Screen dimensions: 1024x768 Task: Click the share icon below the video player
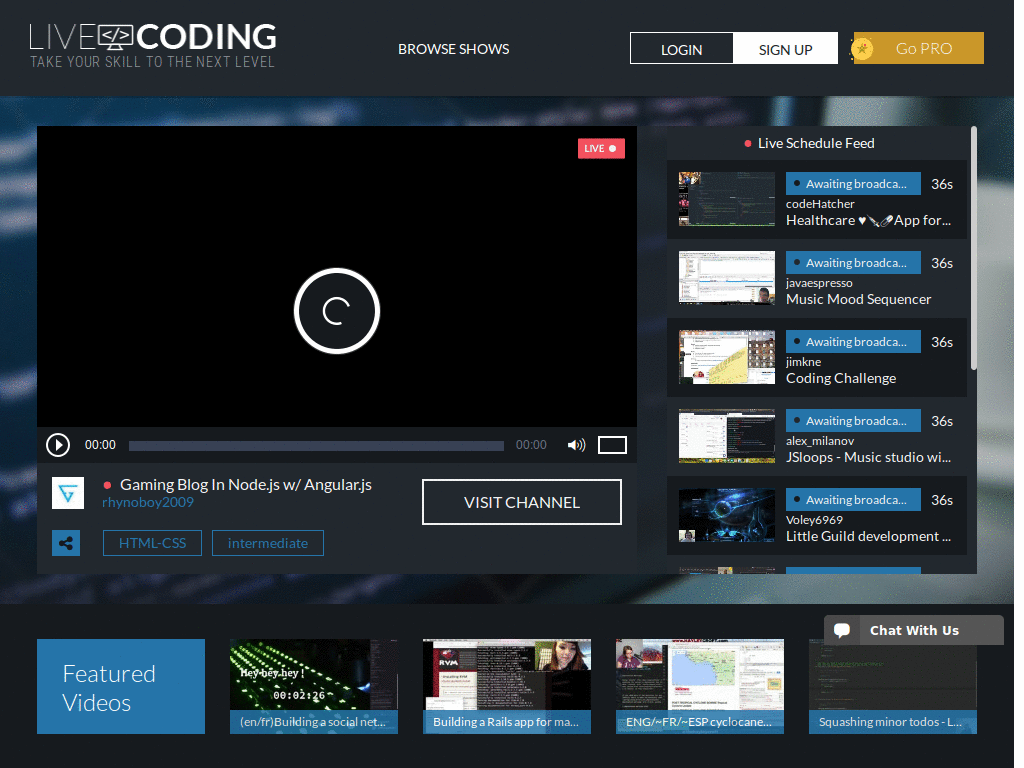[65, 542]
